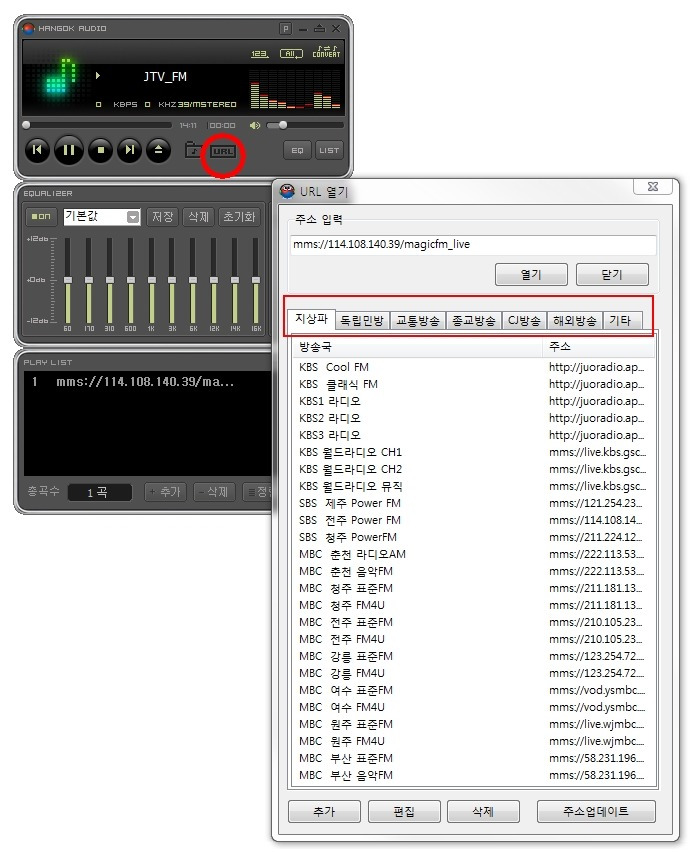
Task: Click the 주소 column header
Action: pyautogui.click(x=599, y=347)
